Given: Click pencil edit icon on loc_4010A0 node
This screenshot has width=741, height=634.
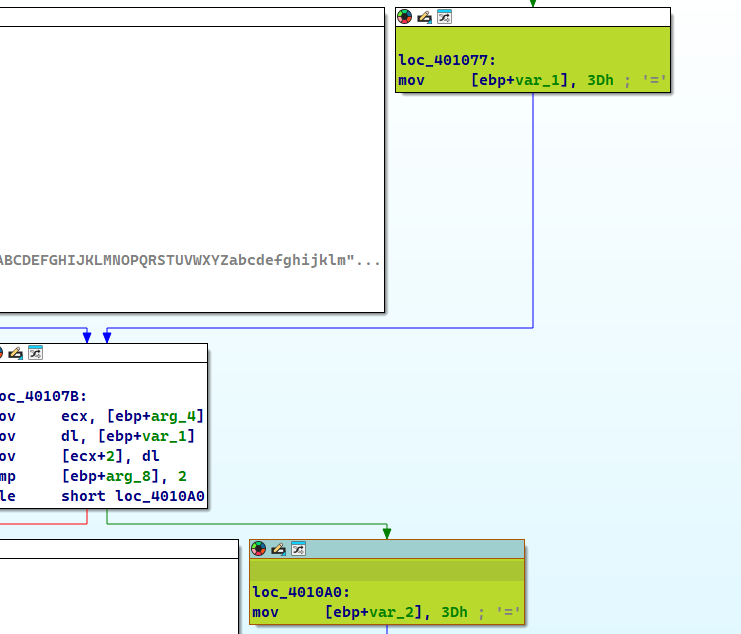Looking at the screenshot, I should point(279,549).
